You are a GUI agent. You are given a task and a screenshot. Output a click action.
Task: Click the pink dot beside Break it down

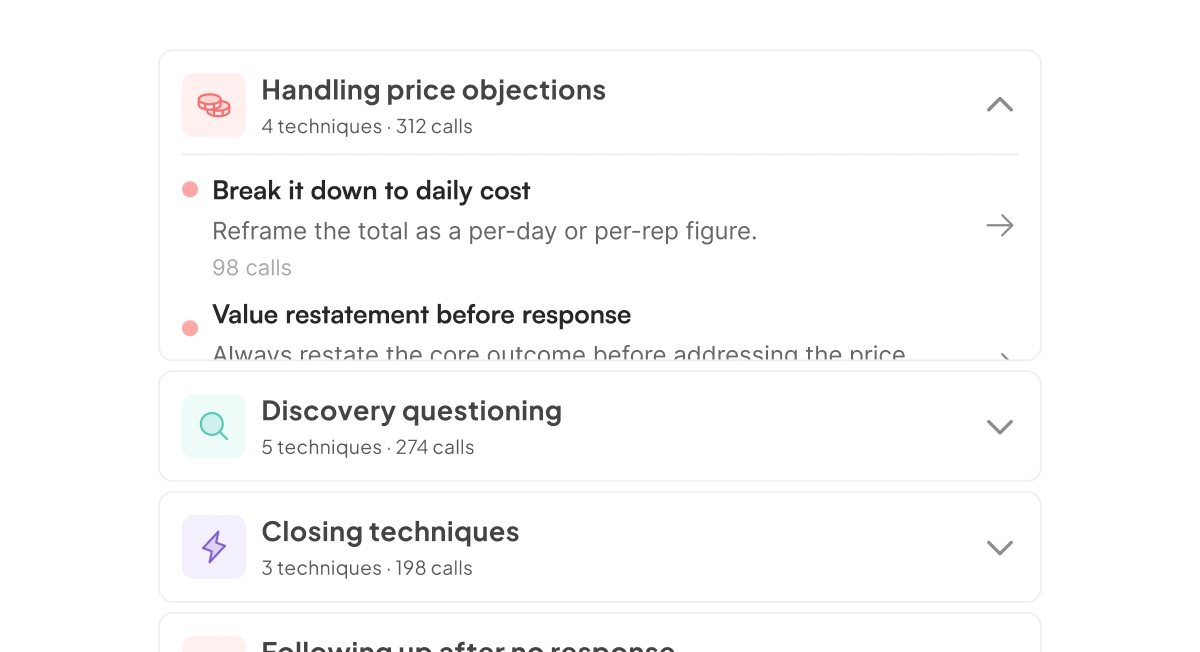pyautogui.click(x=190, y=190)
